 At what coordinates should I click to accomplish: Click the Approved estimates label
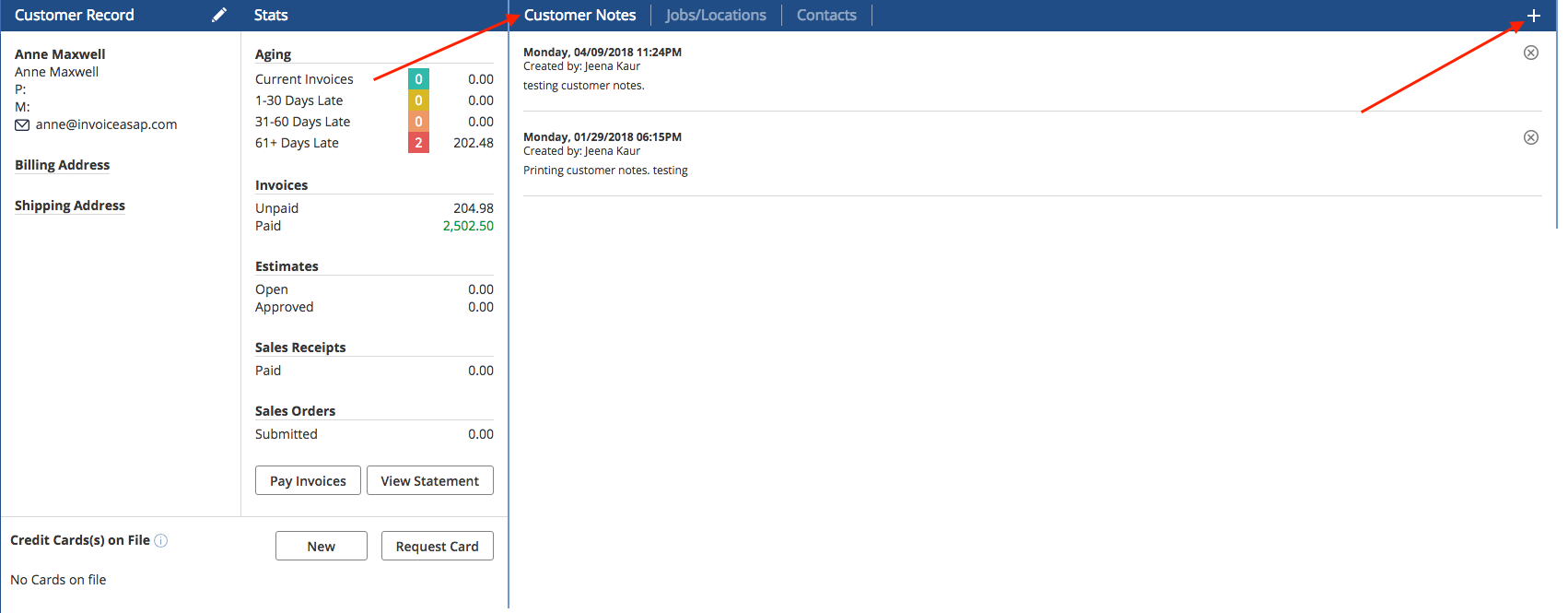[284, 307]
